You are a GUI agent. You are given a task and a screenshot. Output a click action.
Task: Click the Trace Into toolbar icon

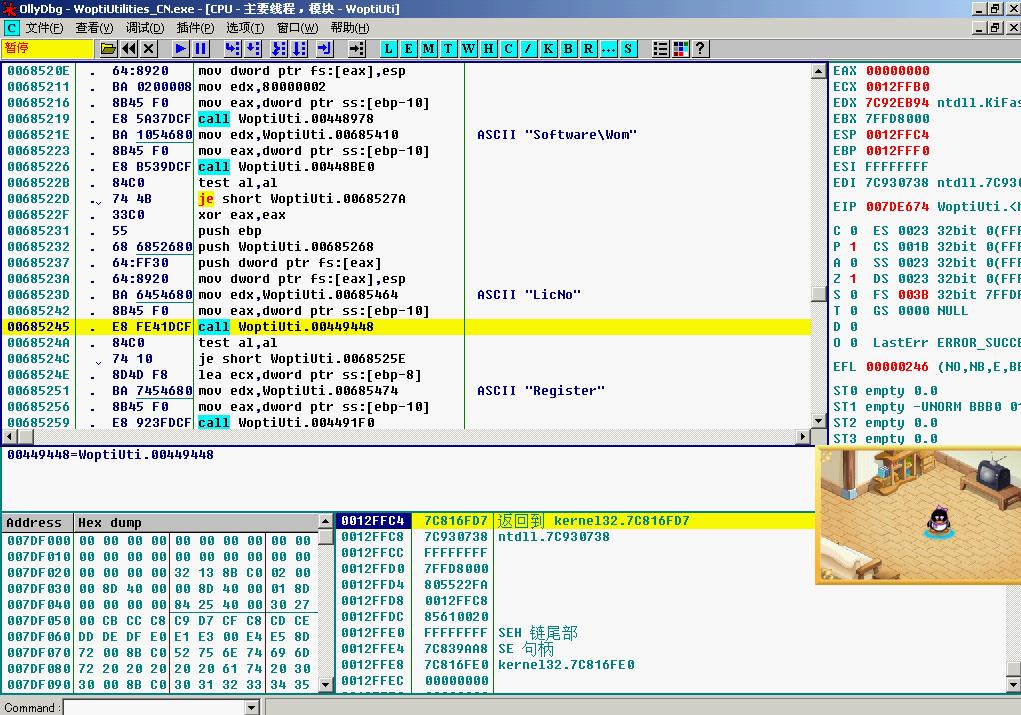[x=279, y=49]
